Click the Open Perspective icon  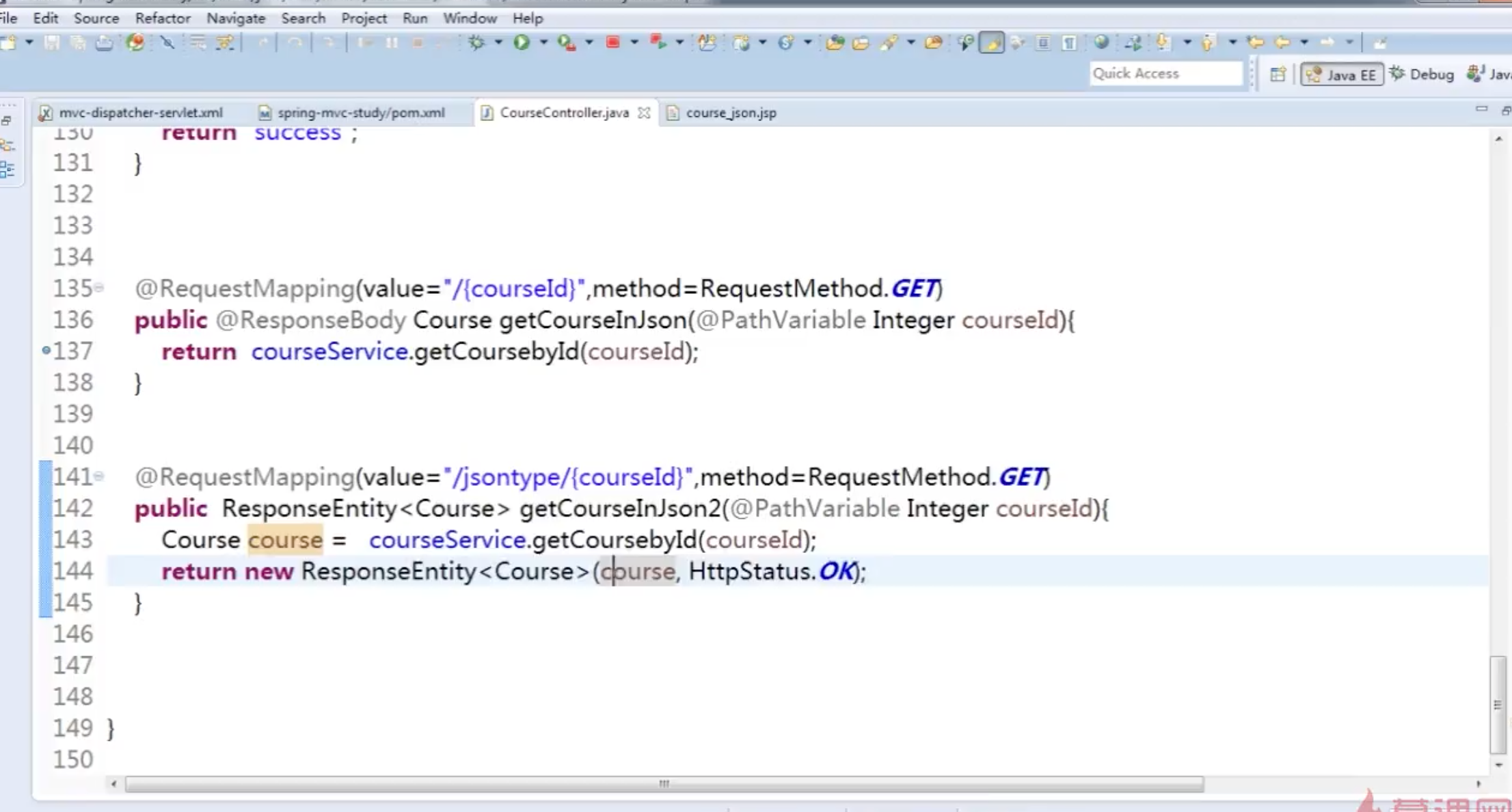coord(1278,75)
